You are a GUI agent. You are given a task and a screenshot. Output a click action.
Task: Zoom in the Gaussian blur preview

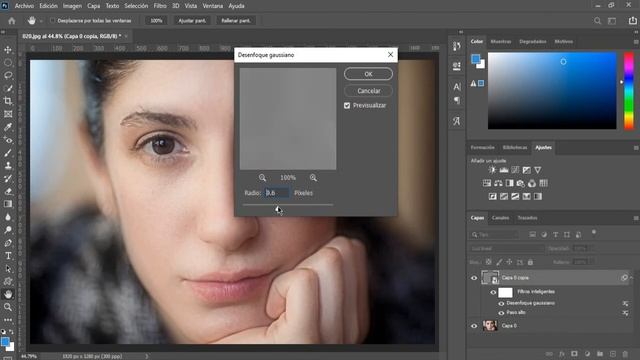pos(313,178)
